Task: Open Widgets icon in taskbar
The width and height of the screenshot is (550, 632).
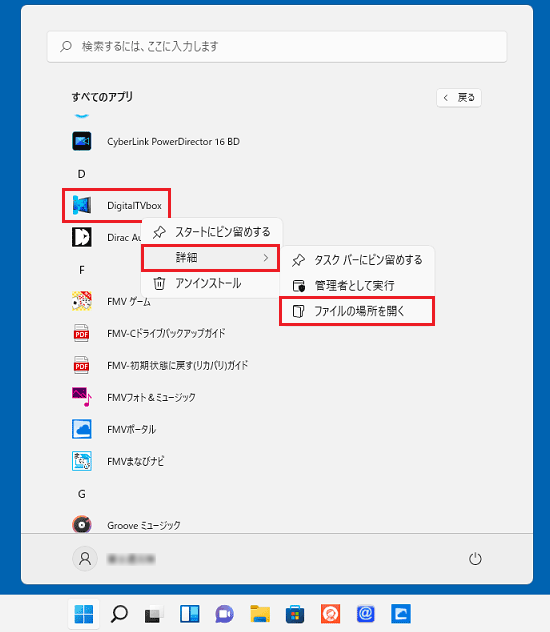Action: pos(189,614)
